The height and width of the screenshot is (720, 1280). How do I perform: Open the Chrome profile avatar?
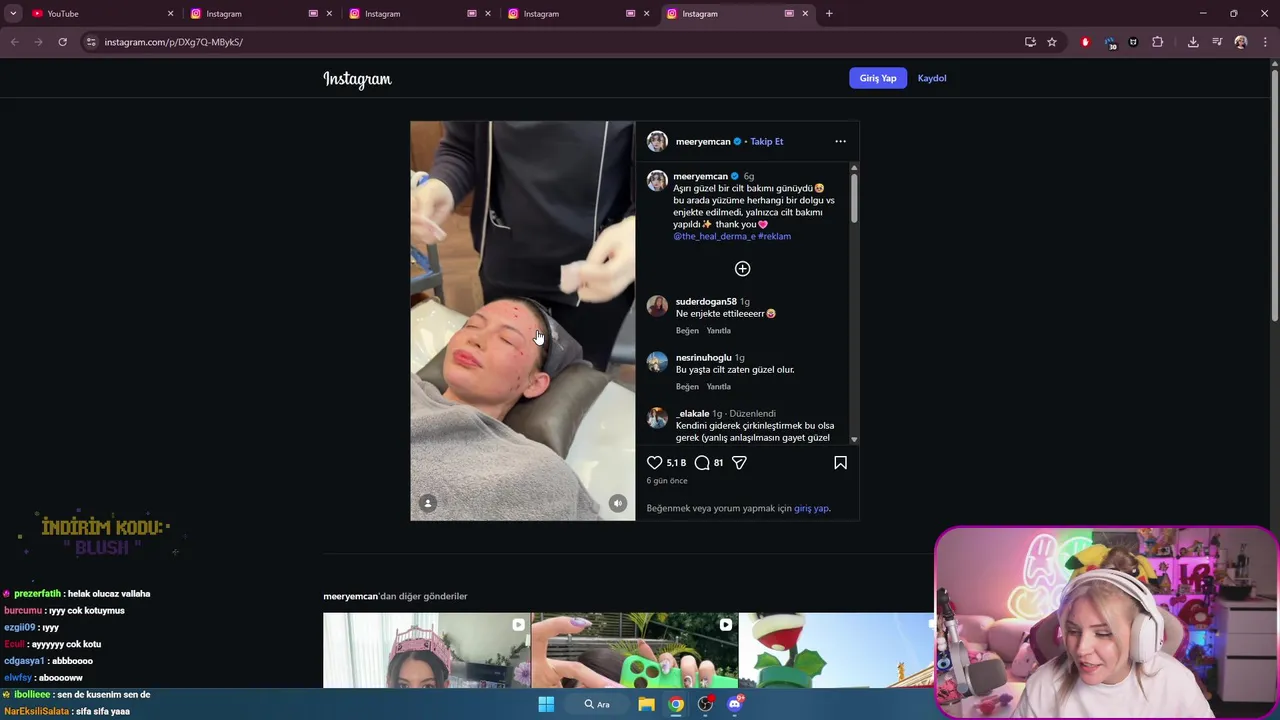[1241, 42]
